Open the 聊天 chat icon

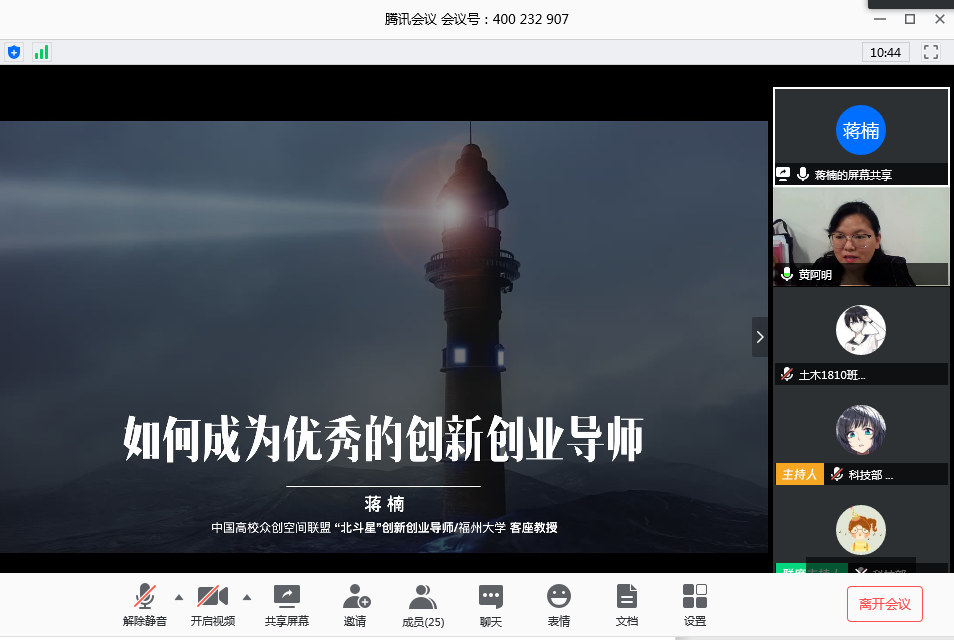click(x=490, y=604)
